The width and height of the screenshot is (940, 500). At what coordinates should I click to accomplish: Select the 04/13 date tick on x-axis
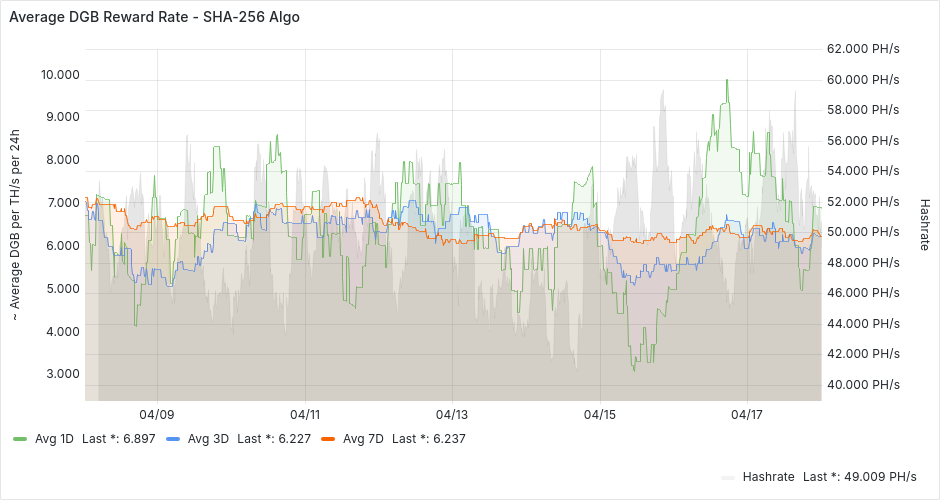point(452,413)
